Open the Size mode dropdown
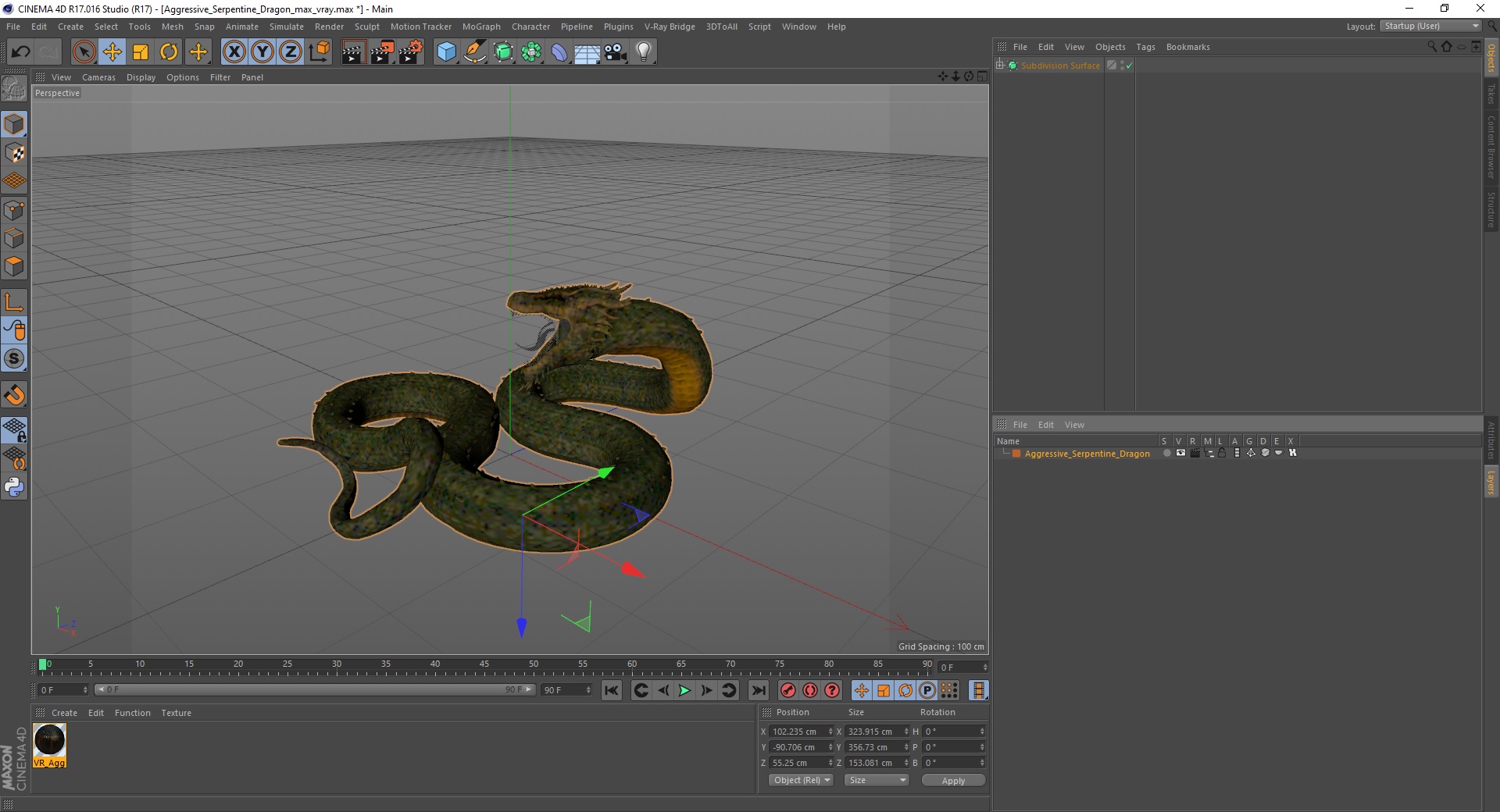Image resolution: width=1500 pixels, height=812 pixels. tap(877, 780)
